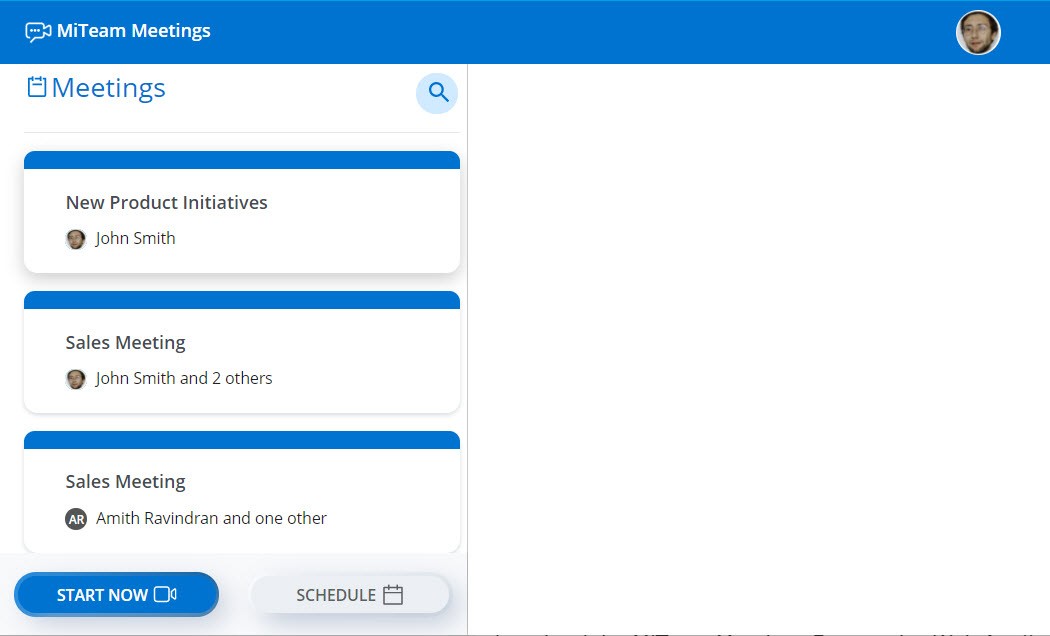Click the notepad icon beside Meetings heading
The height and width of the screenshot is (636, 1050).
[x=37, y=88]
